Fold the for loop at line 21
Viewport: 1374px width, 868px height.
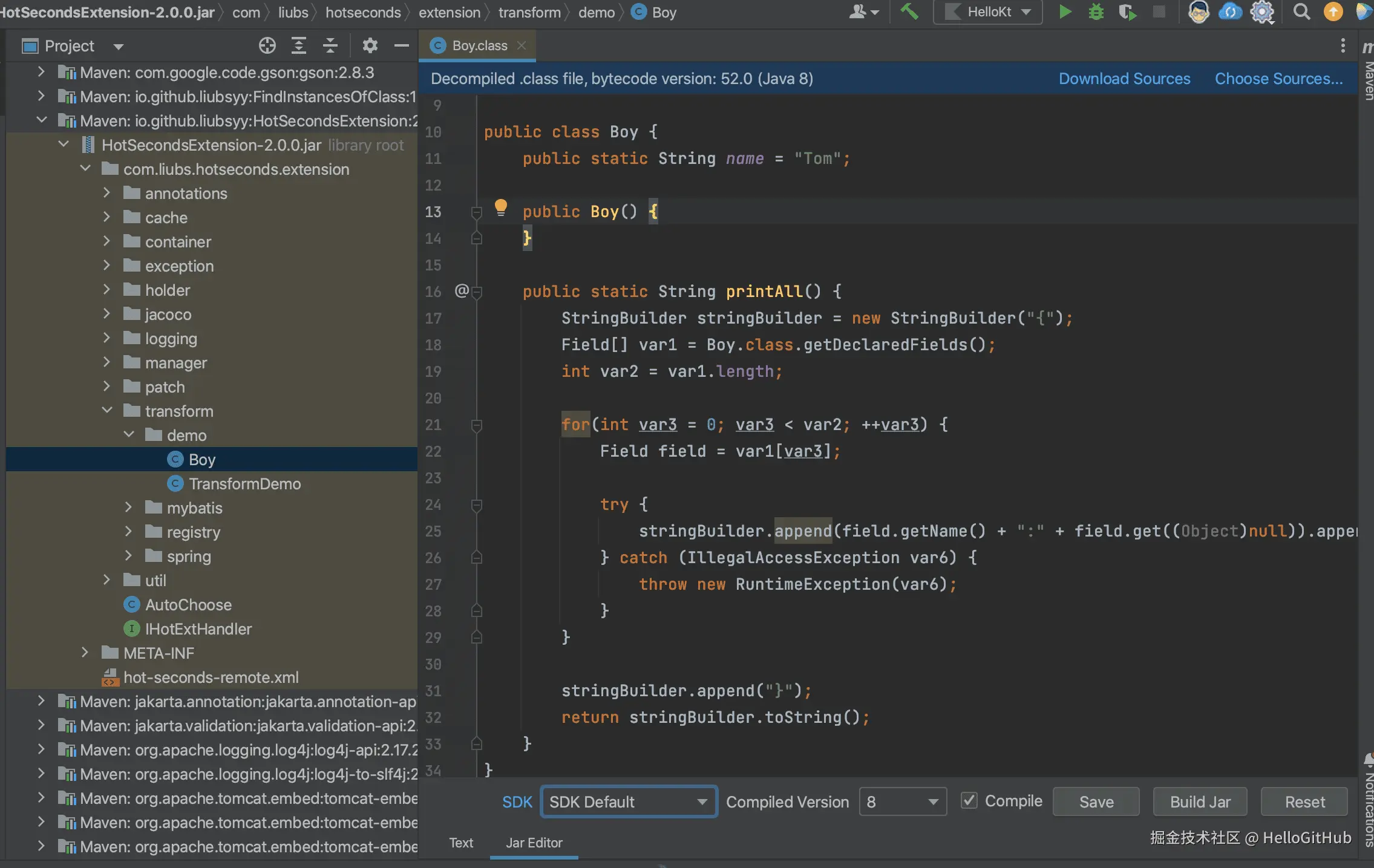[477, 425]
